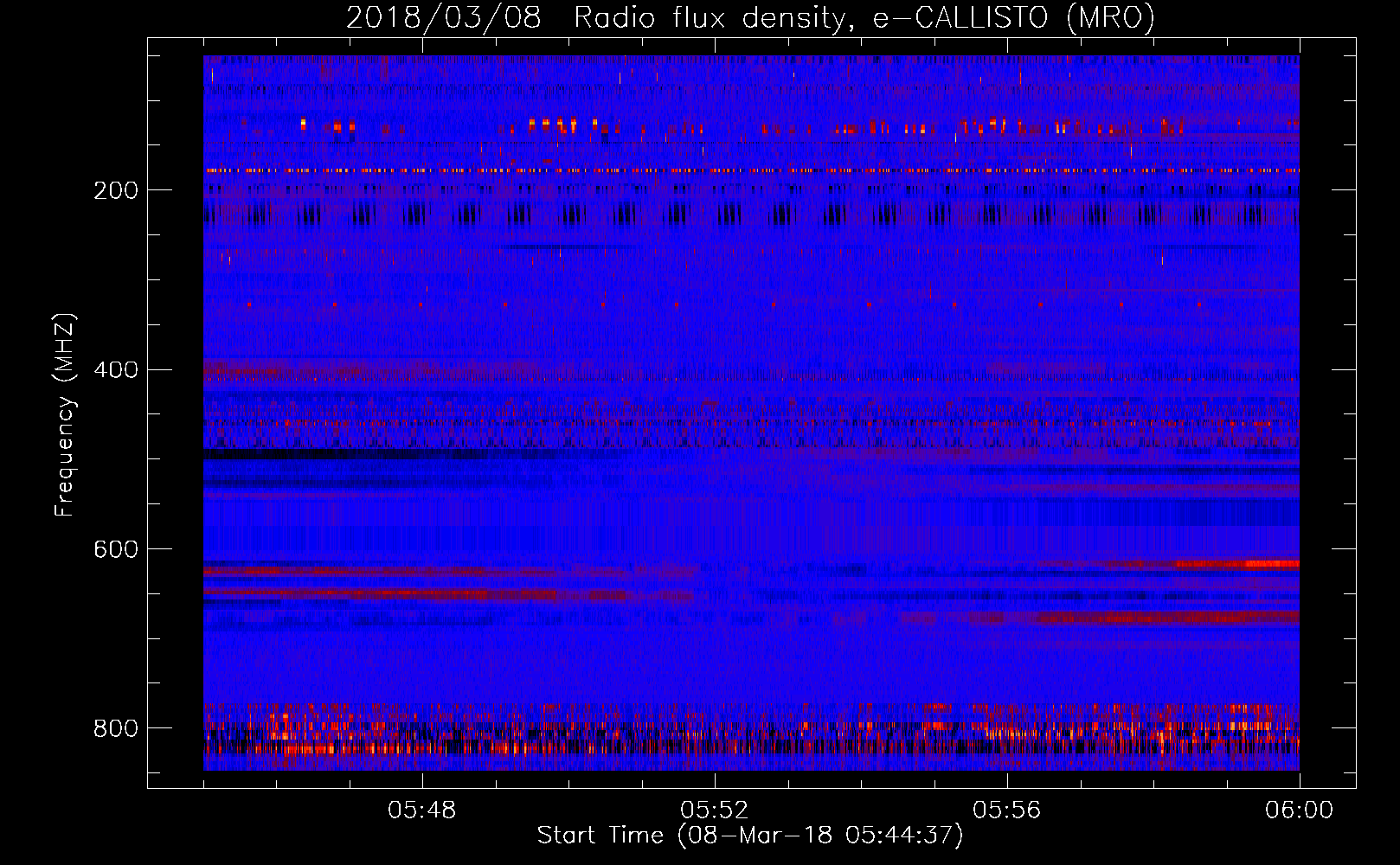Click the 200 frequency tick label
Image resolution: width=1400 pixels, height=865 pixels.
(116, 190)
